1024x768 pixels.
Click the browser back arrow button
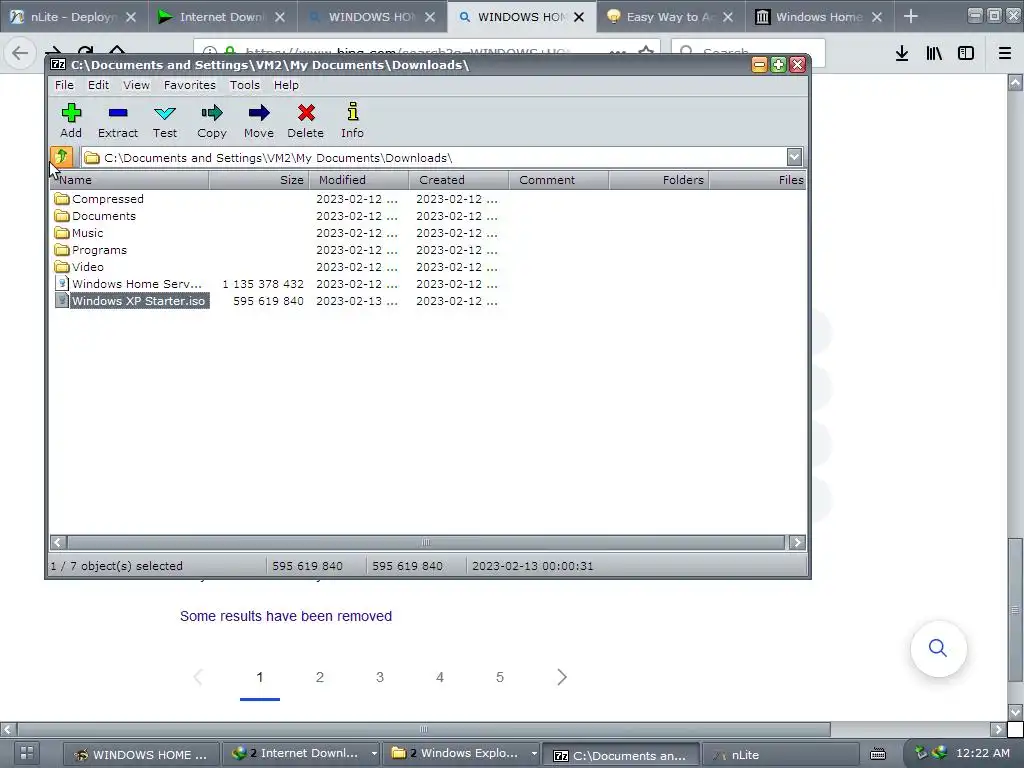(20, 54)
